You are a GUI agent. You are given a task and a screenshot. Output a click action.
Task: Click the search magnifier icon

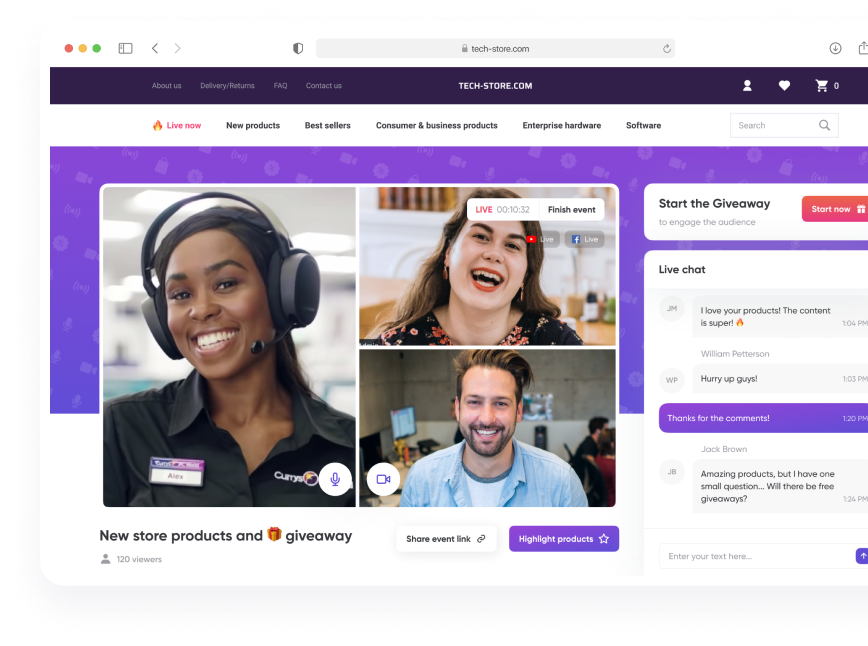tap(824, 126)
